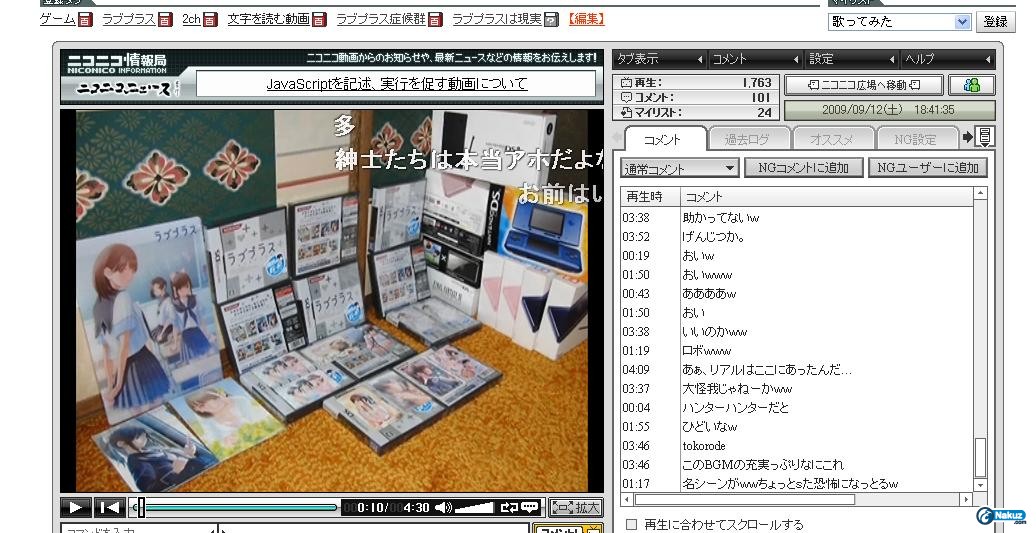Screen dimensions: 1036x533
Task: Open the comment list menu icon beside NG設定
Action: coord(984,137)
